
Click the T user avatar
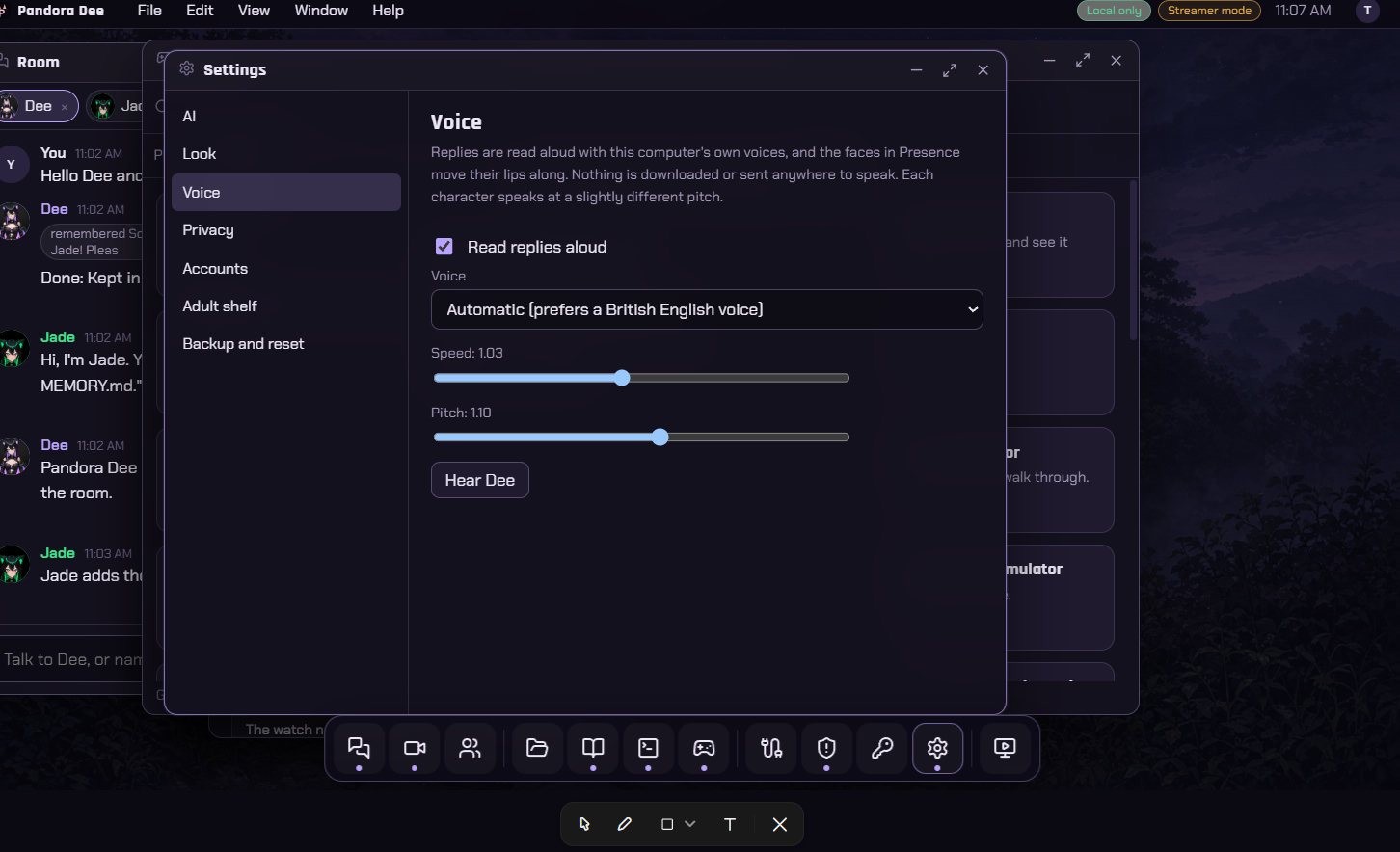click(x=1367, y=11)
